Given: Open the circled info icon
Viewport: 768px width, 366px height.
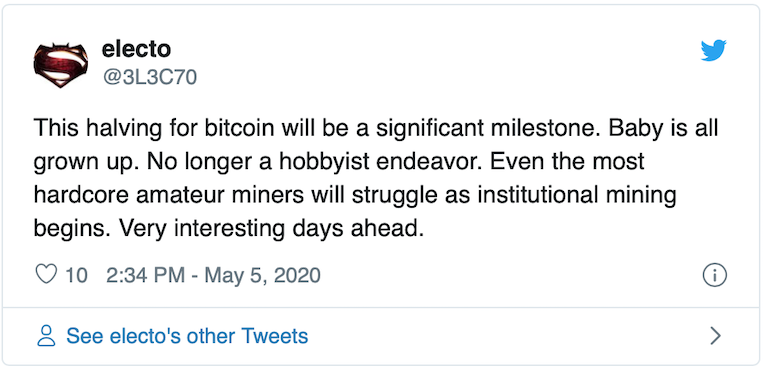Looking at the screenshot, I should tap(715, 275).
